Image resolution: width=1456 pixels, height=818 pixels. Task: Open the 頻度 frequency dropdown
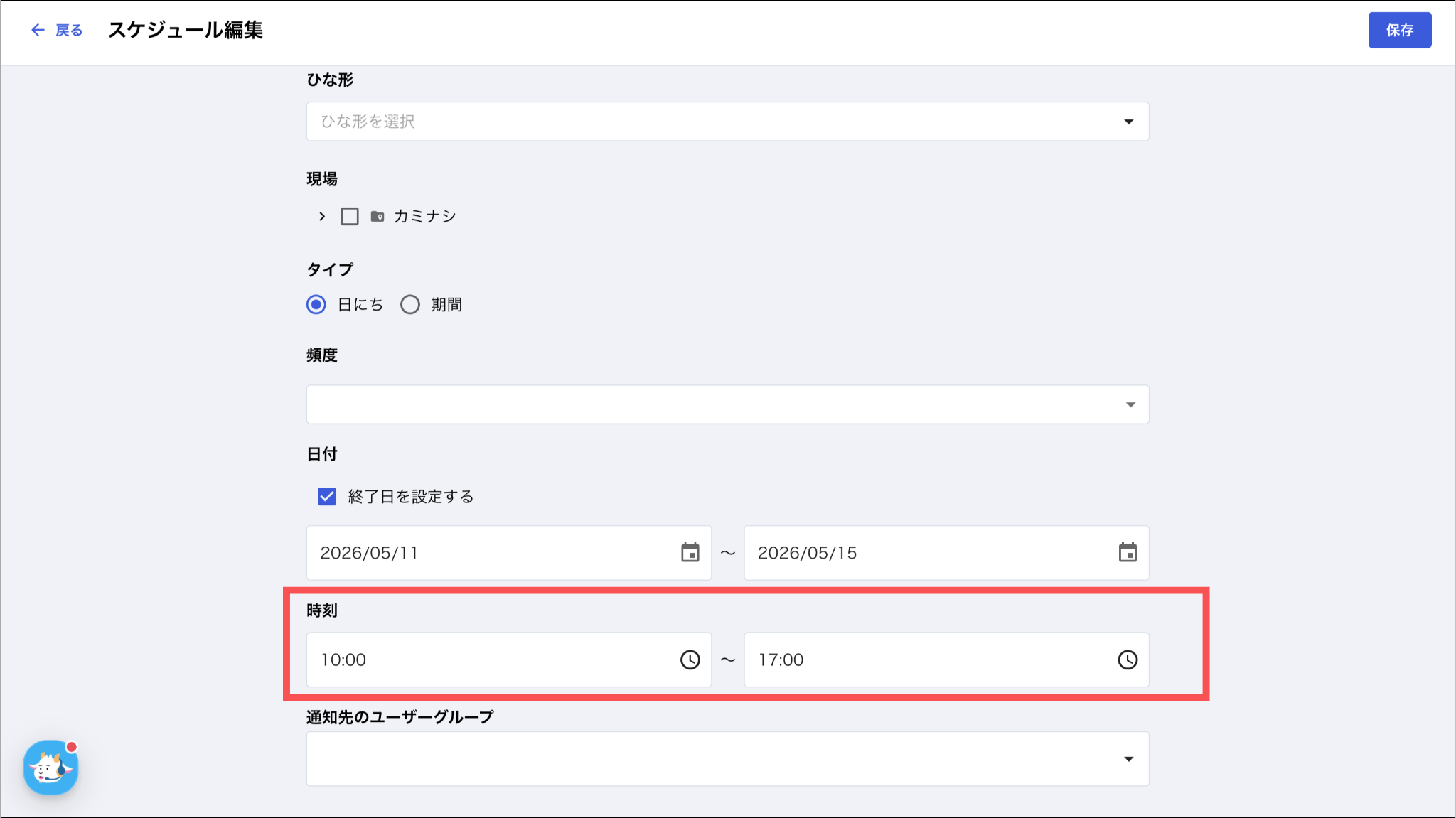(x=727, y=404)
